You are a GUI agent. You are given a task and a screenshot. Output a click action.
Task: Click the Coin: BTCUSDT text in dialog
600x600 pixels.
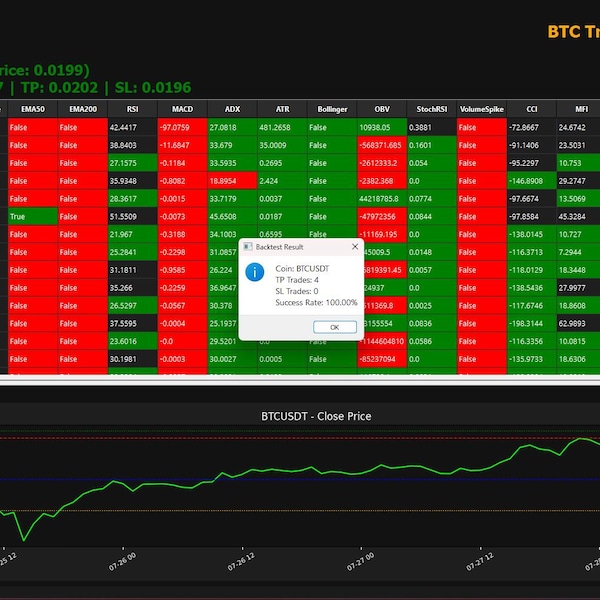[x=302, y=269]
